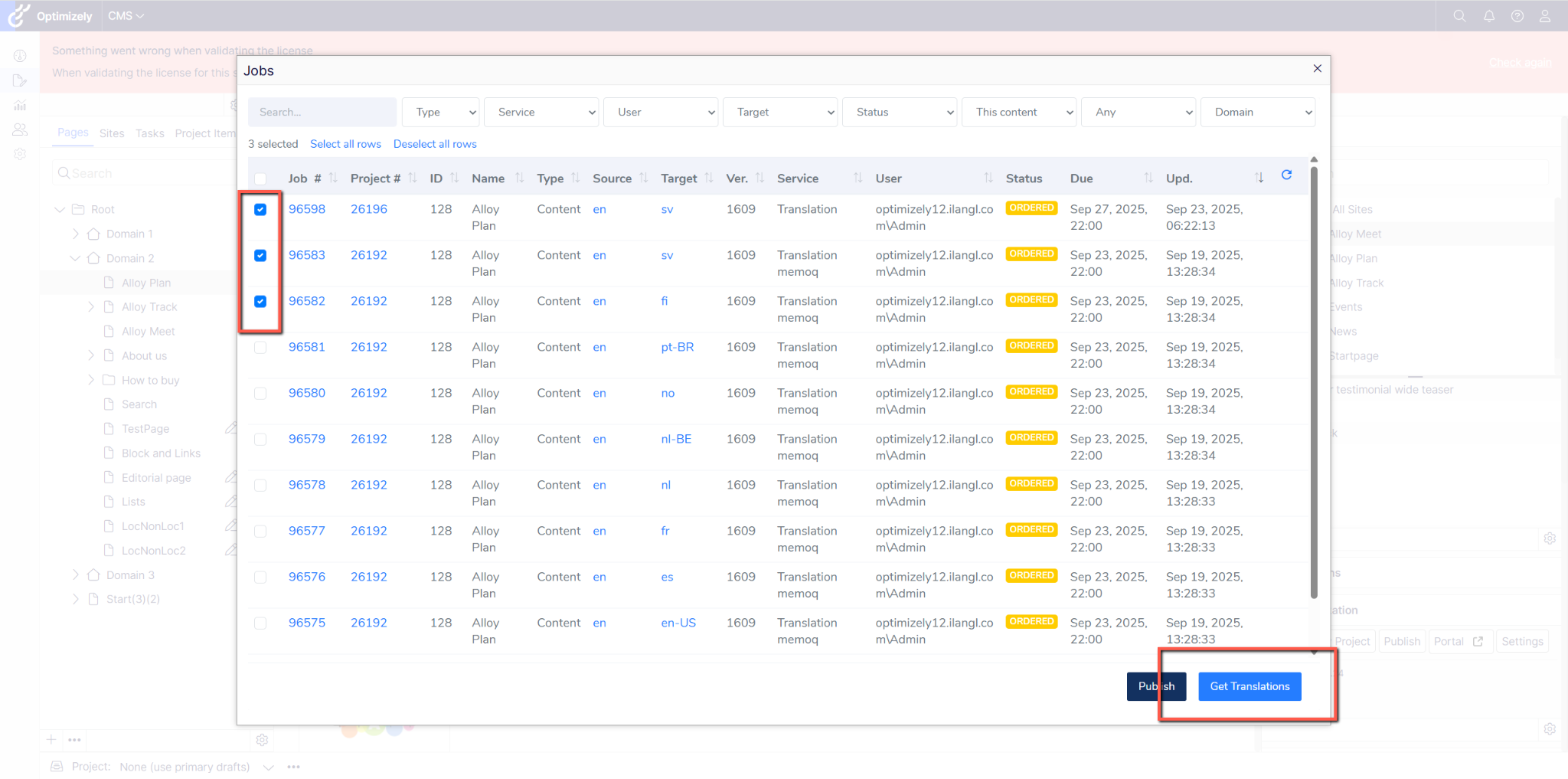Click the Publish button in Jobs dialog
The image size is (1568, 779).
click(x=1156, y=686)
